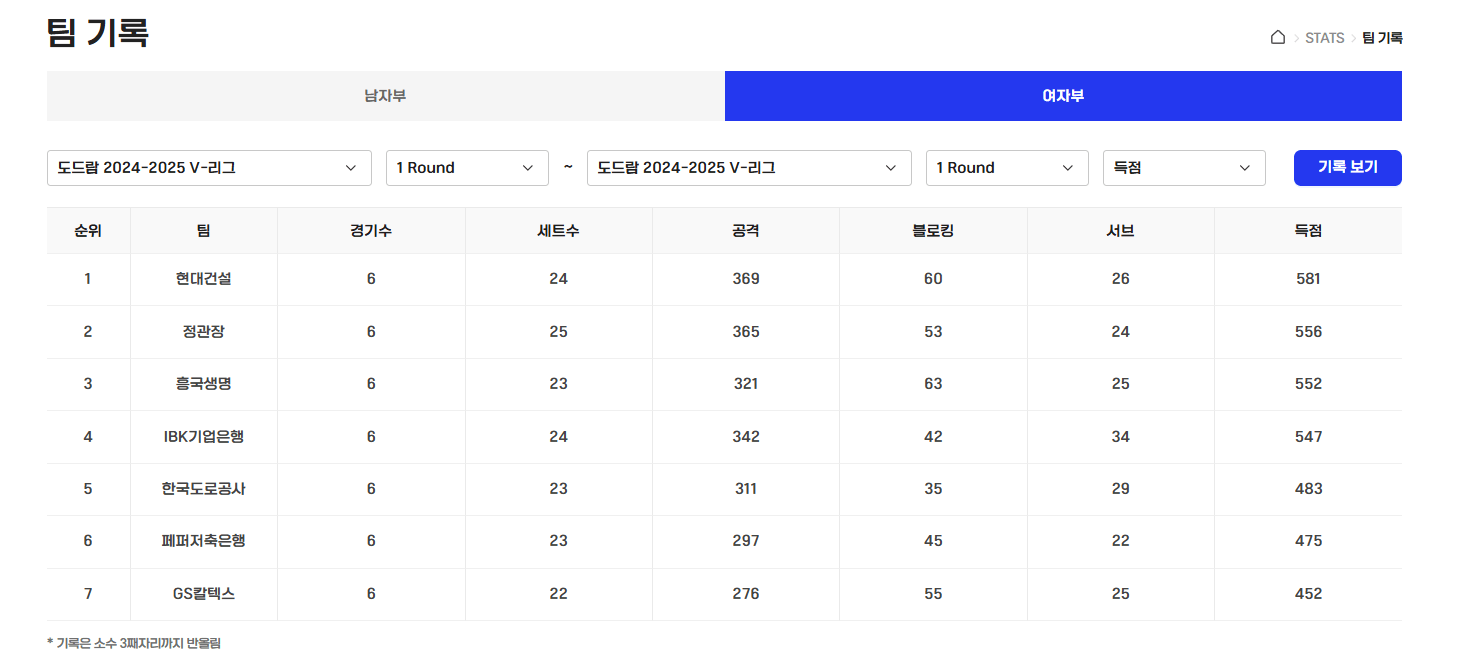
Task: Click 한국도로공사's 득점 value 483
Action: pyautogui.click(x=1308, y=489)
